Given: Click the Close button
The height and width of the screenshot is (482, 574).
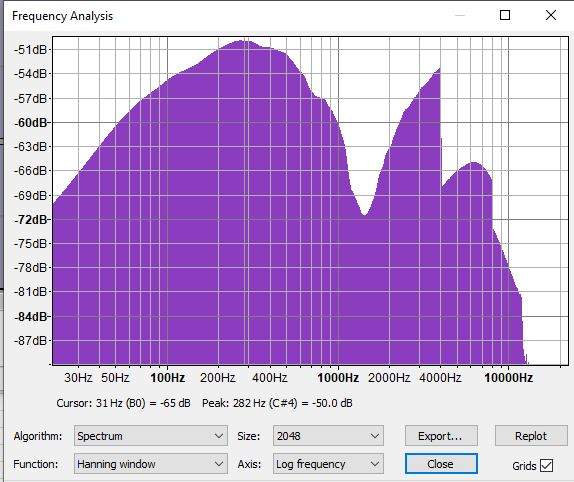Looking at the screenshot, I should (441, 464).
